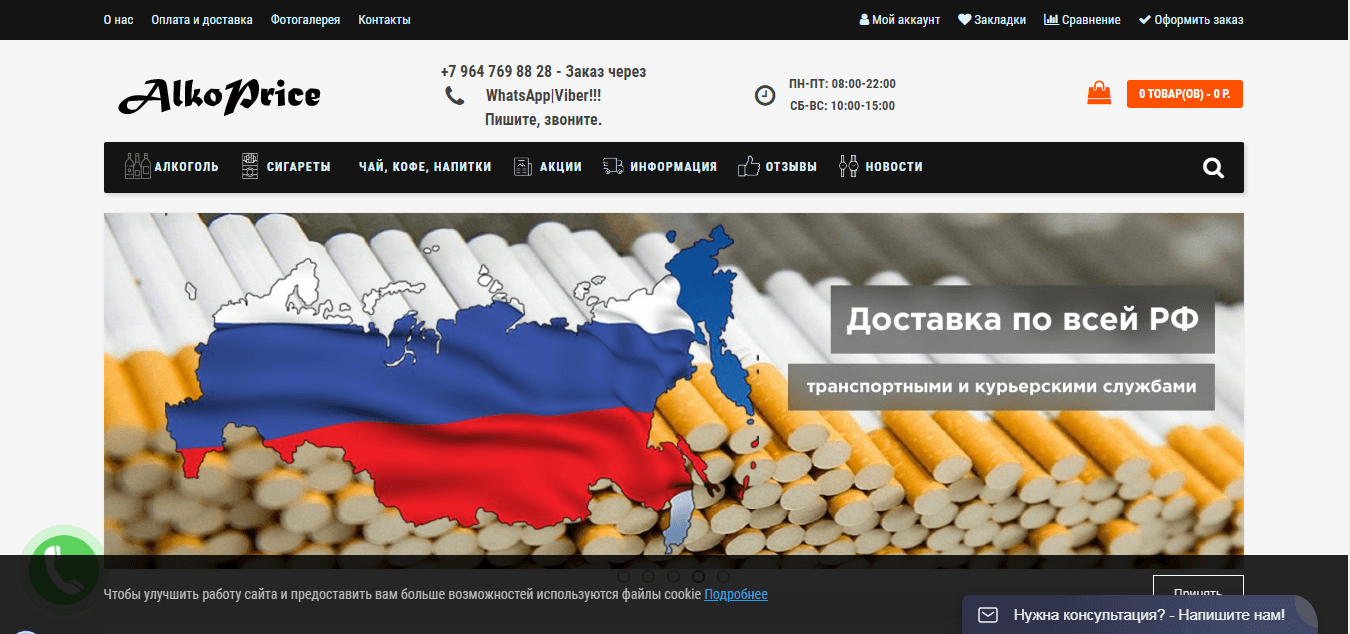Click the AlkoPrice logo

click(x=220, y=95)
